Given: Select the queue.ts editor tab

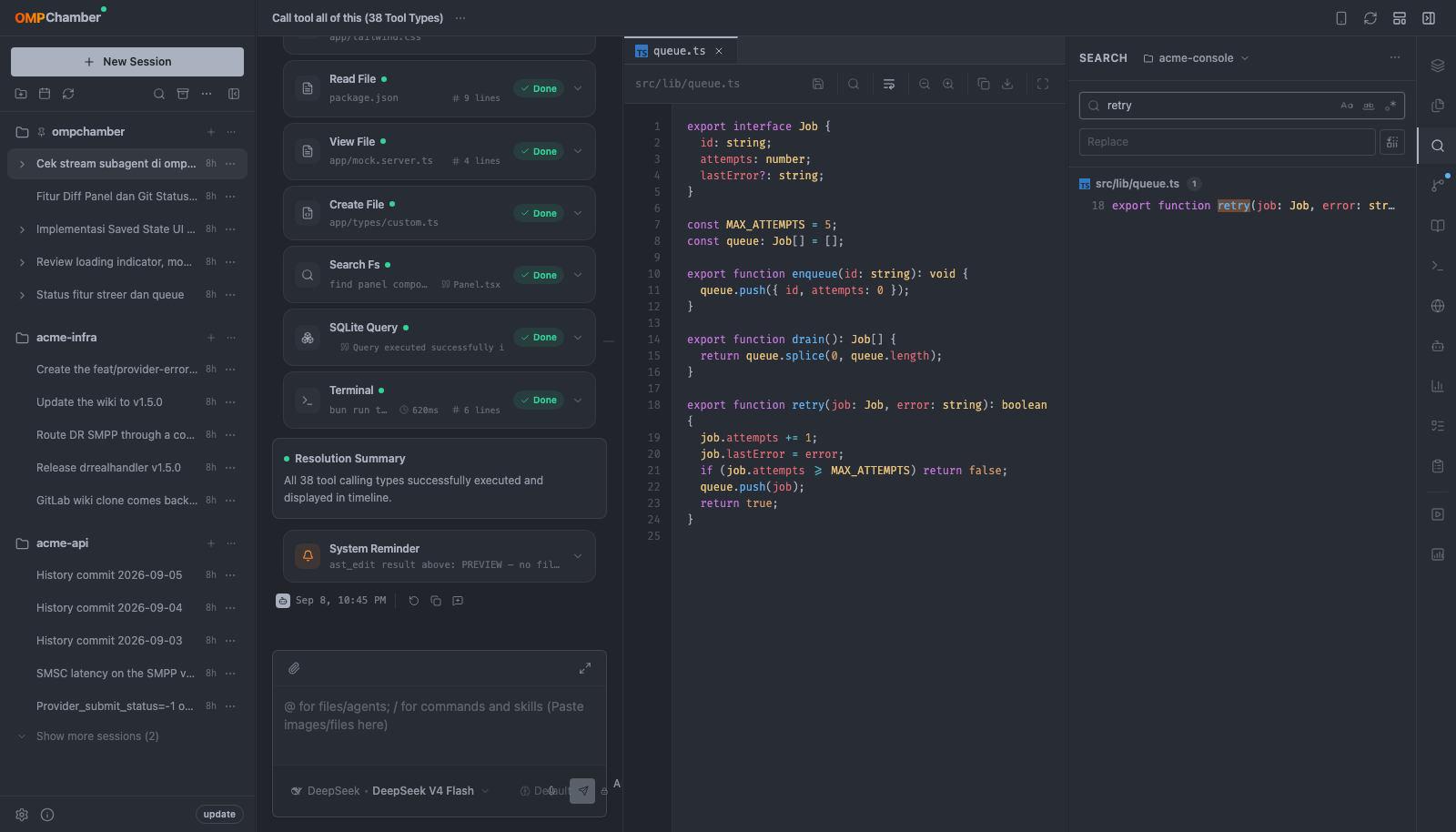Looking at the screenshot, I should (x=679, y=51).
